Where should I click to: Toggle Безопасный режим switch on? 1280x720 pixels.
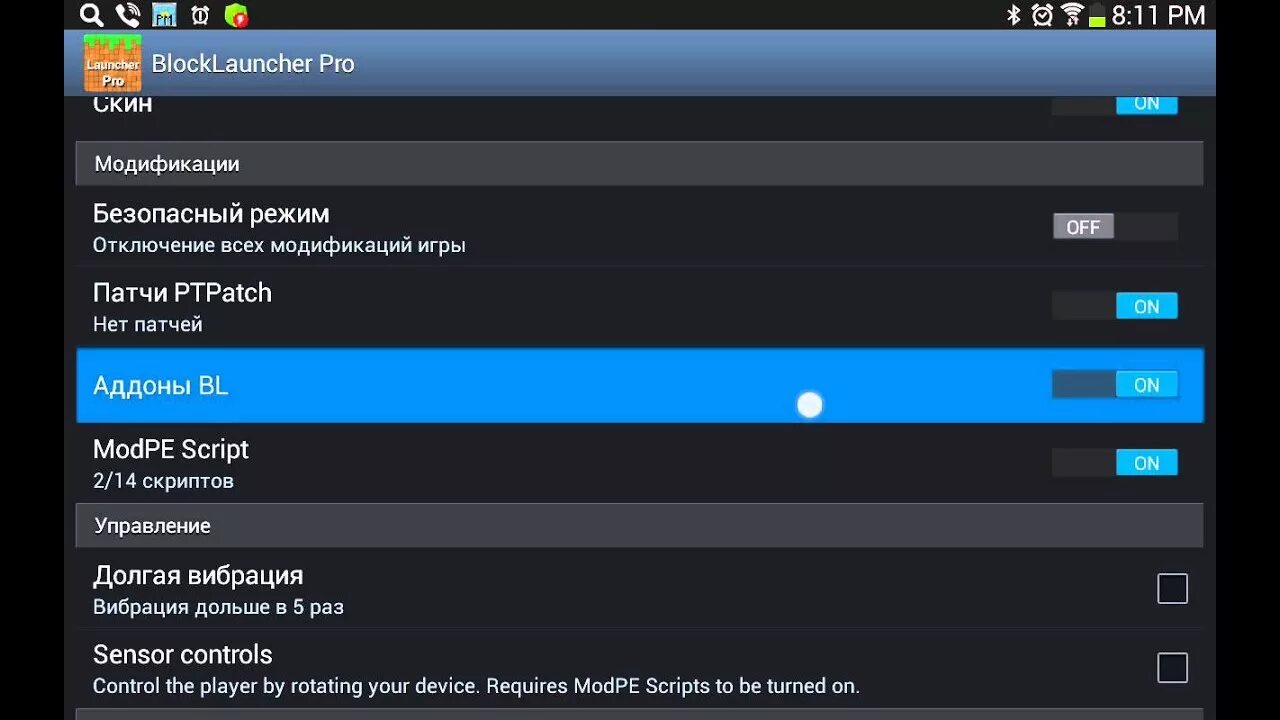(1115, 227)
